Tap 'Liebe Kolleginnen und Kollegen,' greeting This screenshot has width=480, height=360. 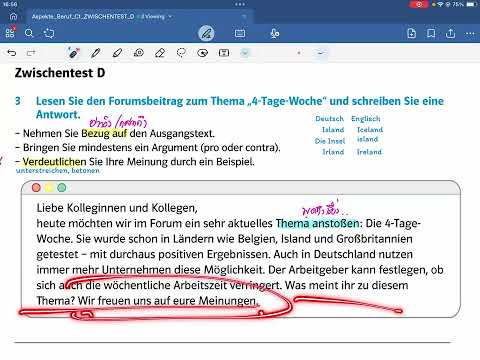[117, 208]
